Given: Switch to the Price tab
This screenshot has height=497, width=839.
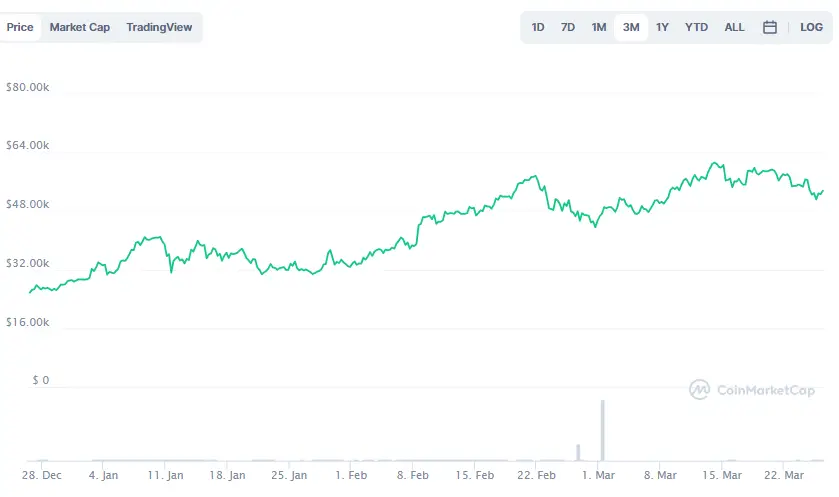Looking at the screenshot, I should [20, 27].
